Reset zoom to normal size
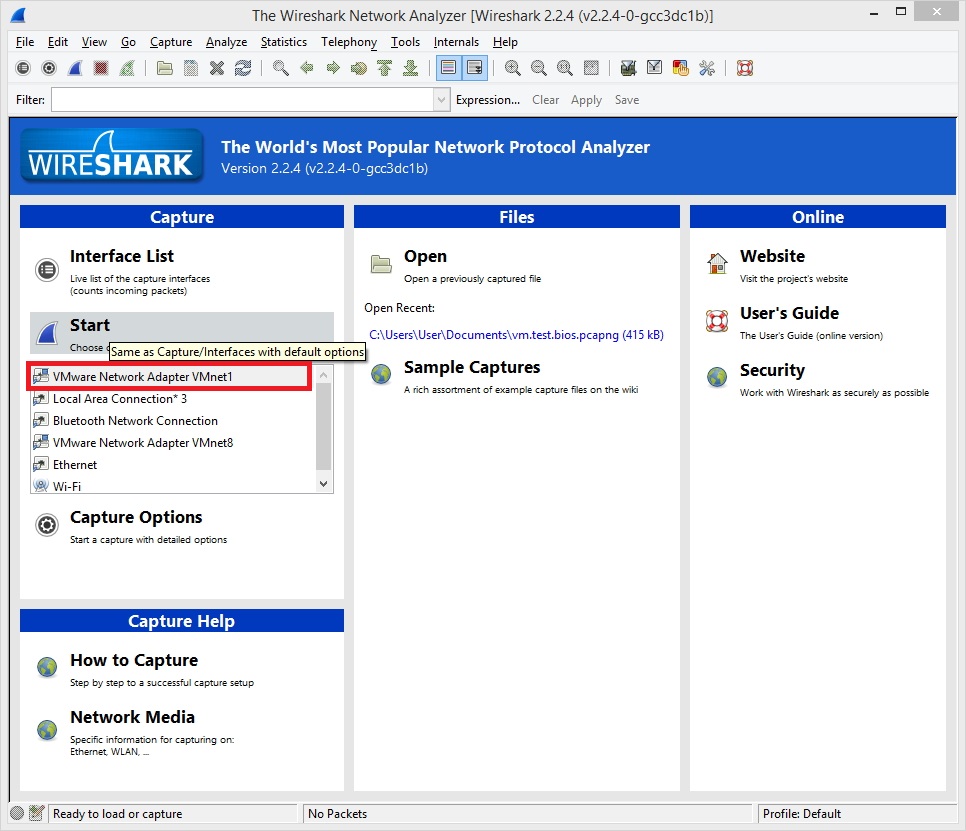This screenshot has width=966, height=831. point(564,68)
